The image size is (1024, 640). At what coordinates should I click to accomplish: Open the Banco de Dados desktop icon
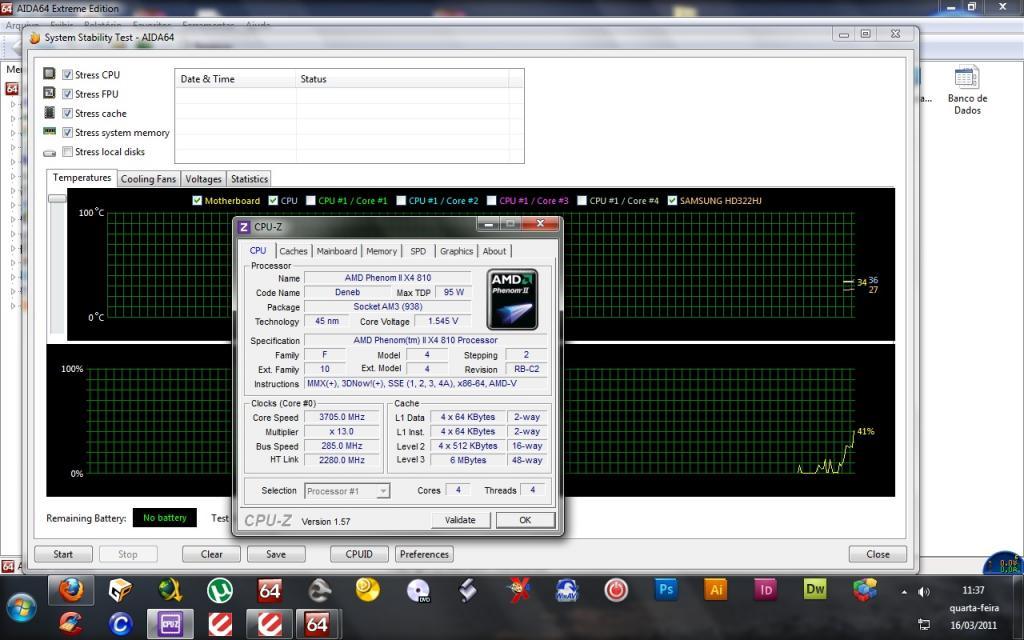click(x=967, y=90)
